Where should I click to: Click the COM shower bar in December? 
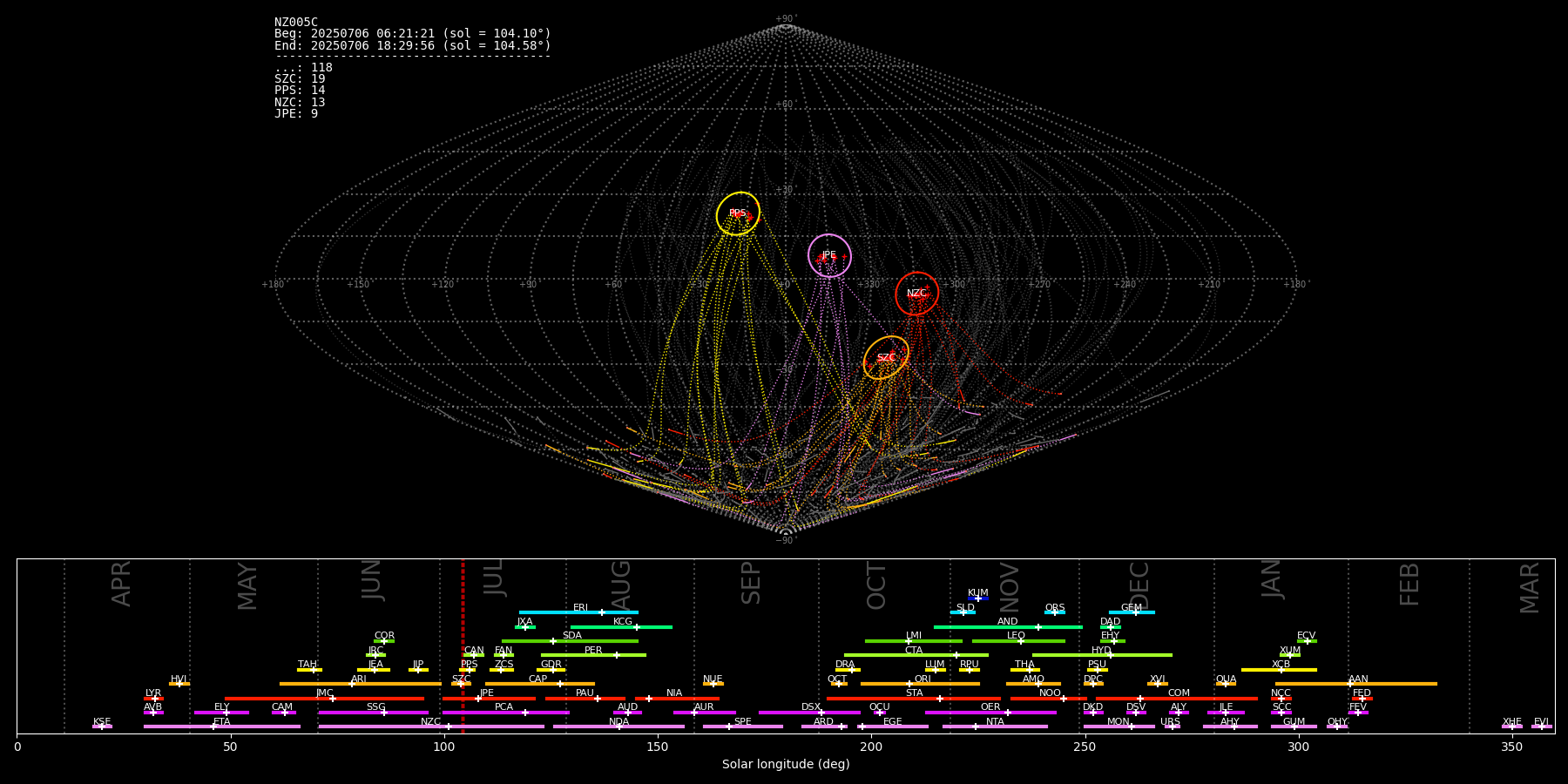(1177, 699)
